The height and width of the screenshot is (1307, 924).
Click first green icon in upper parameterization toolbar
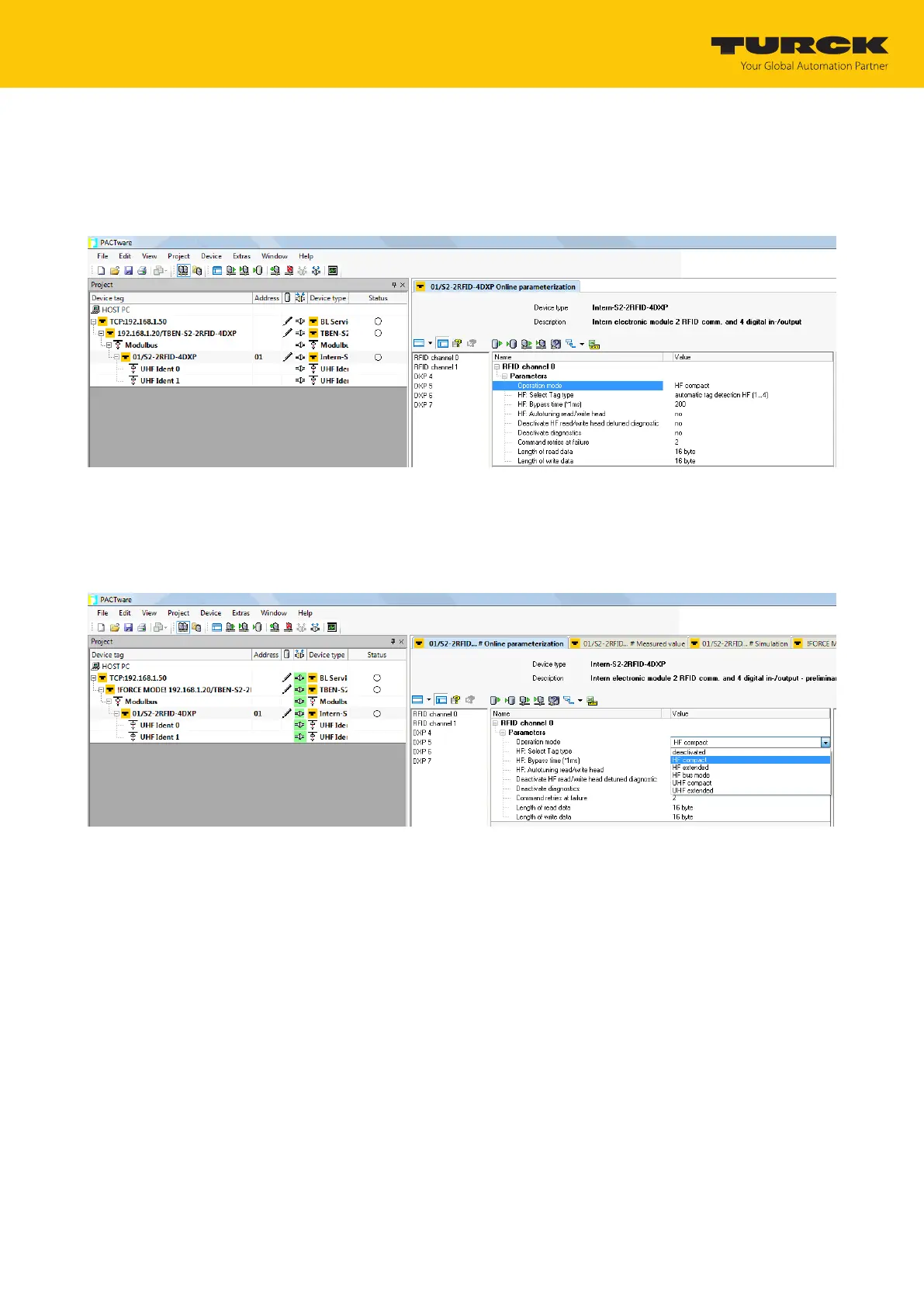click(x=497, y=344)
